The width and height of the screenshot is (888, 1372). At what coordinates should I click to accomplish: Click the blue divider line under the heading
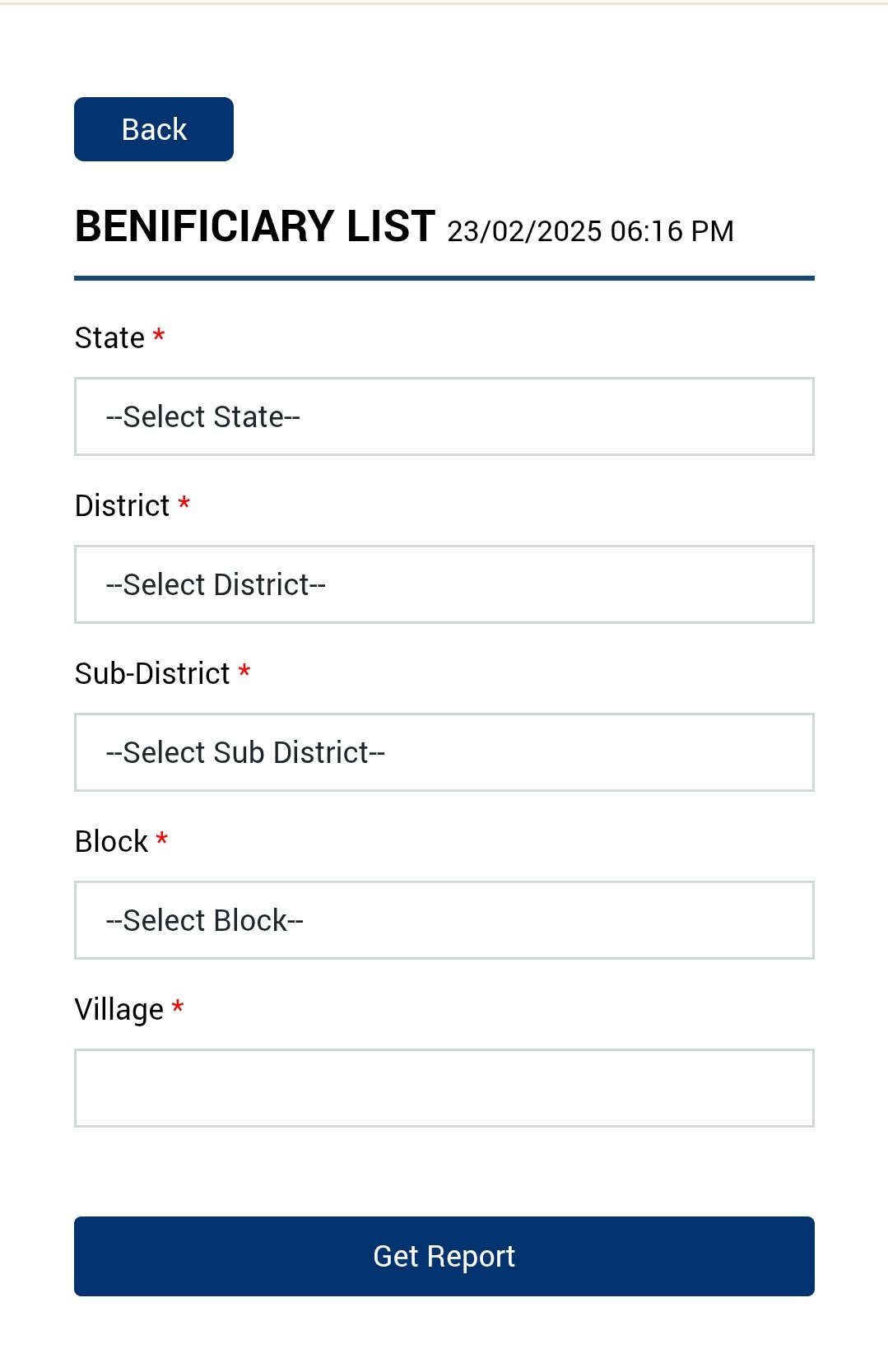coord(444,278)
